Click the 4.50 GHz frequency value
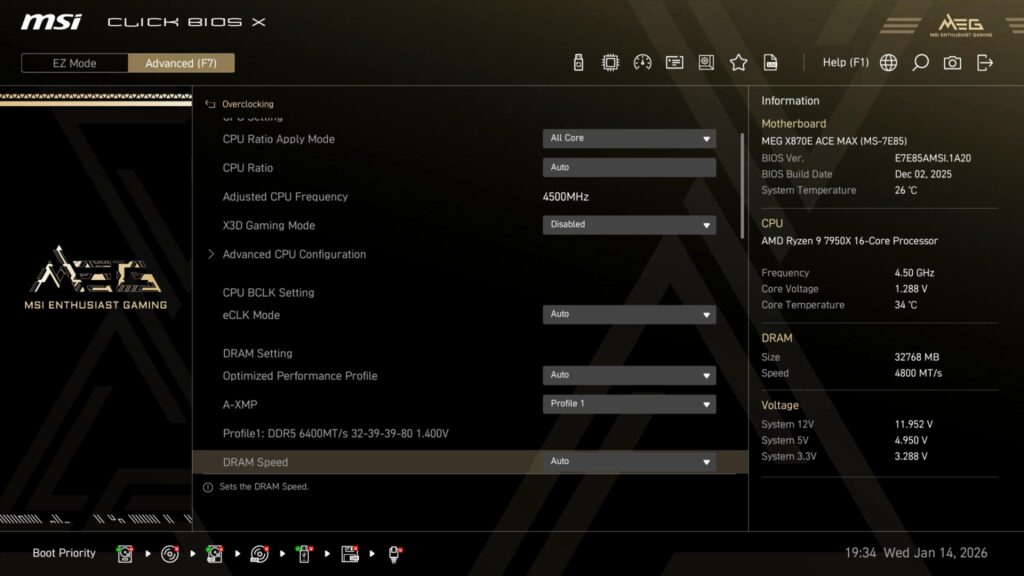 (914, 273)
